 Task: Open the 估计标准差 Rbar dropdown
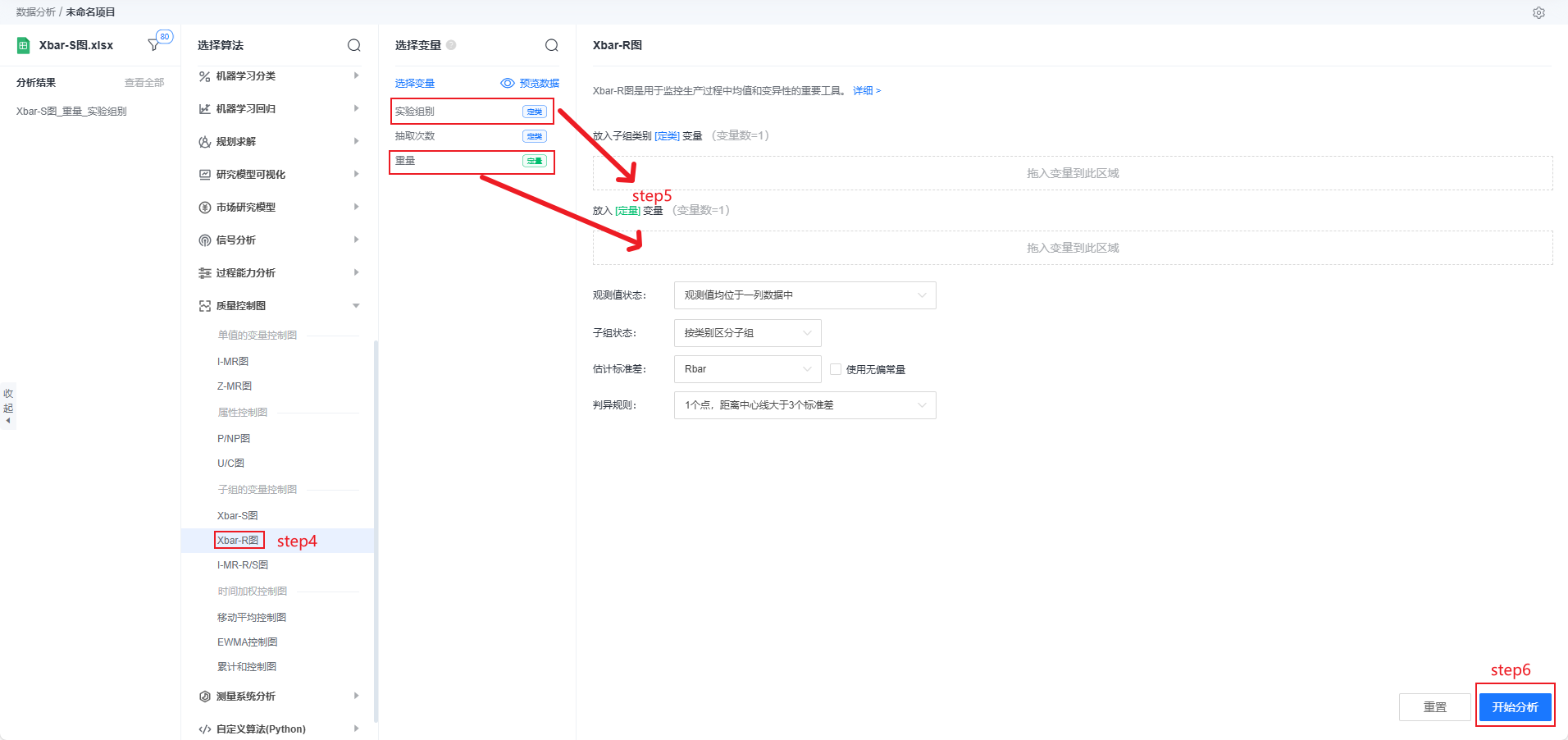[747, 369]
